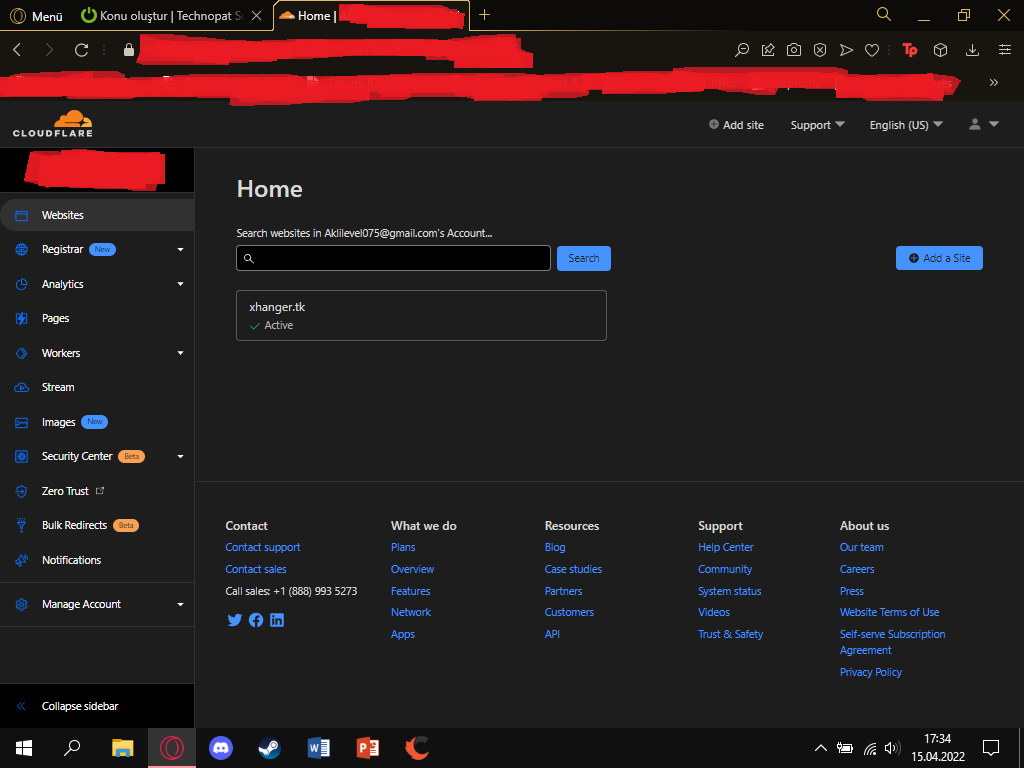
Task: Open the Support dropdown
Action: tap(818, 125)
